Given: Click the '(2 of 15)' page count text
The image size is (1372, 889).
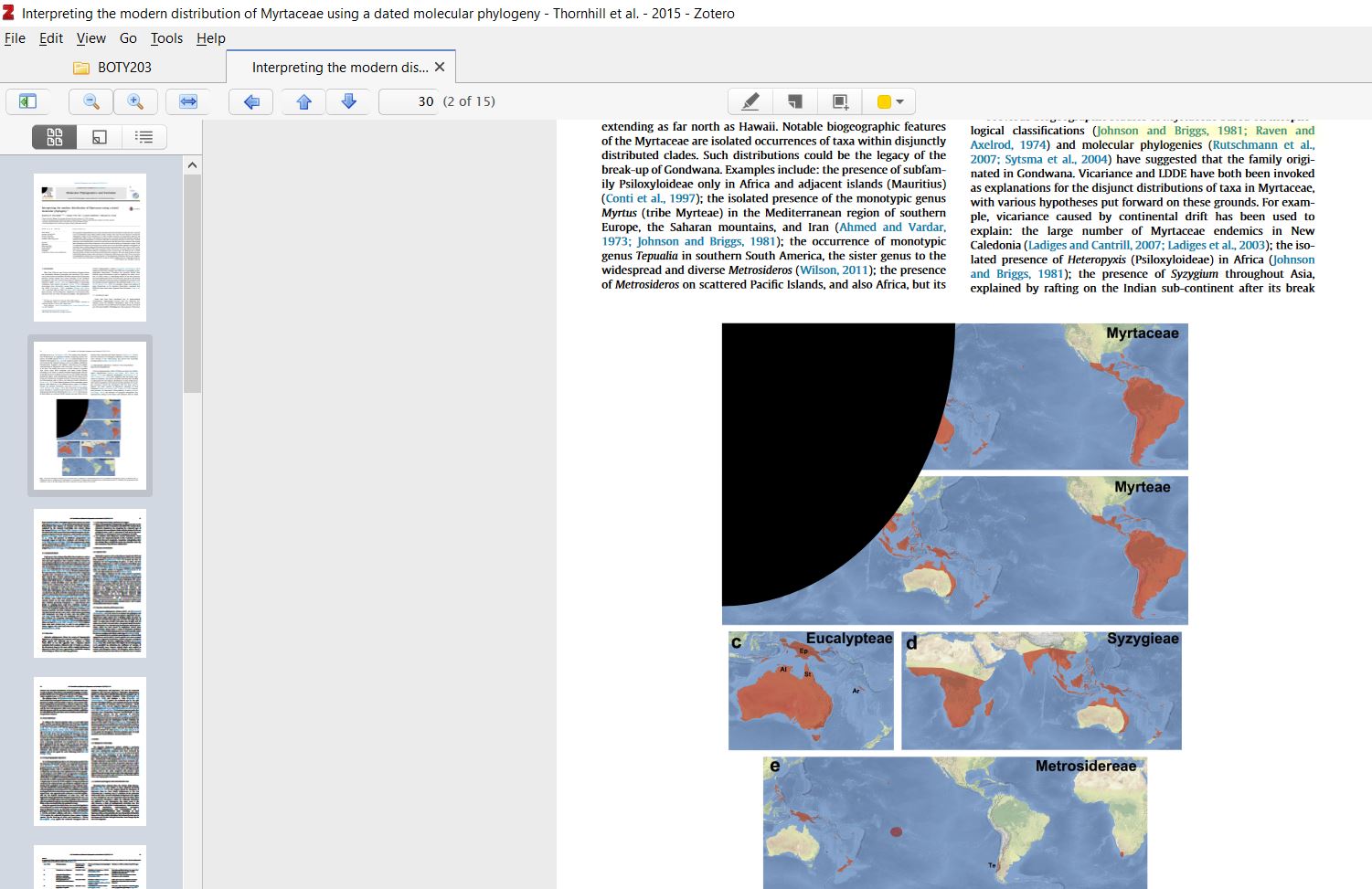Looking at the screenshot, I should 469,101.
